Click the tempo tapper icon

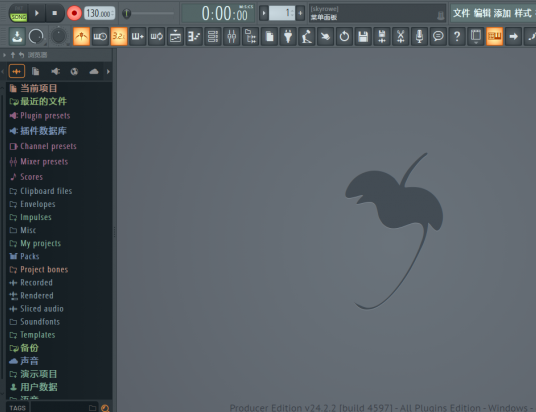pyautogui.click(x=307, y=36)
